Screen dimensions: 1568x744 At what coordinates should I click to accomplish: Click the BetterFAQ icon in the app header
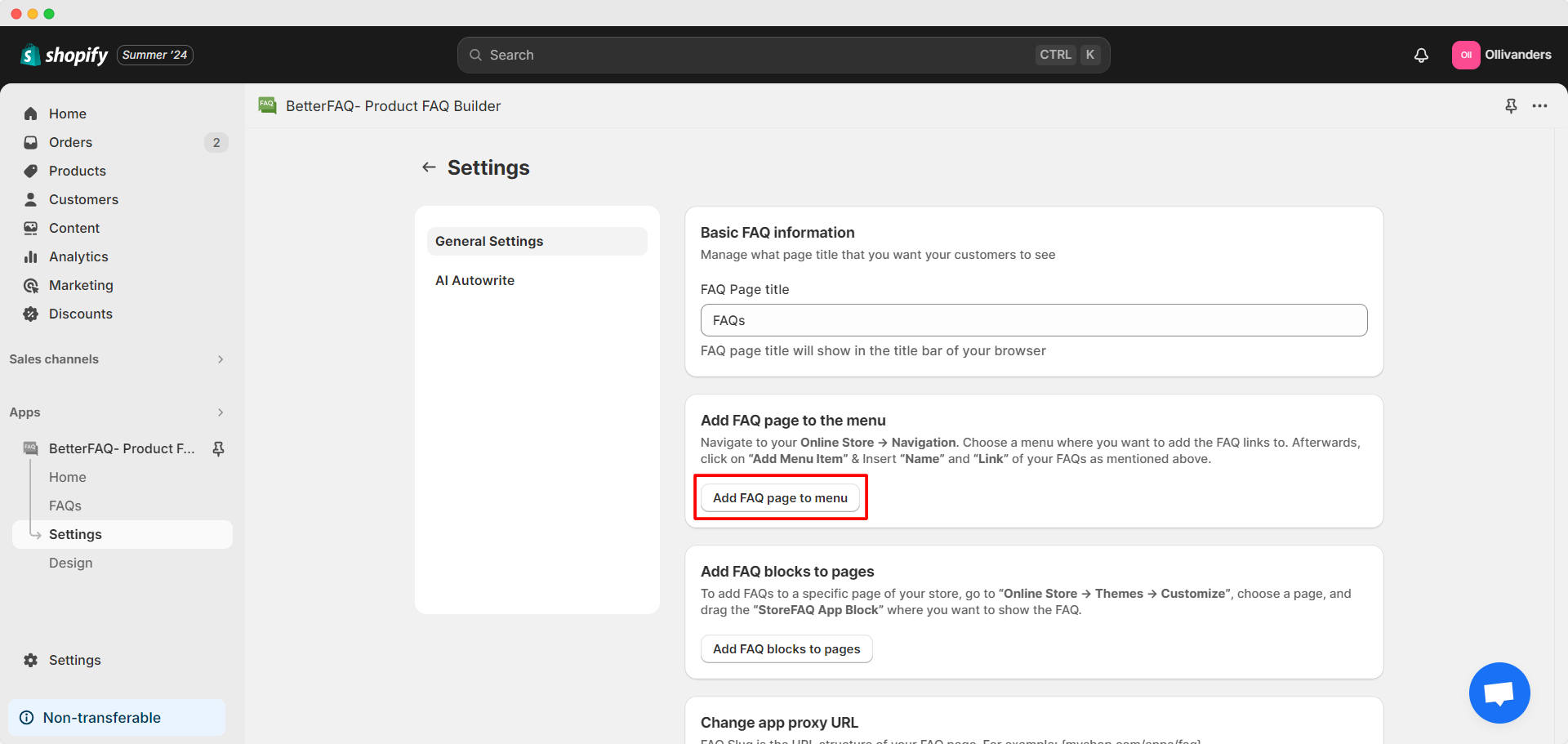(267, 105)
